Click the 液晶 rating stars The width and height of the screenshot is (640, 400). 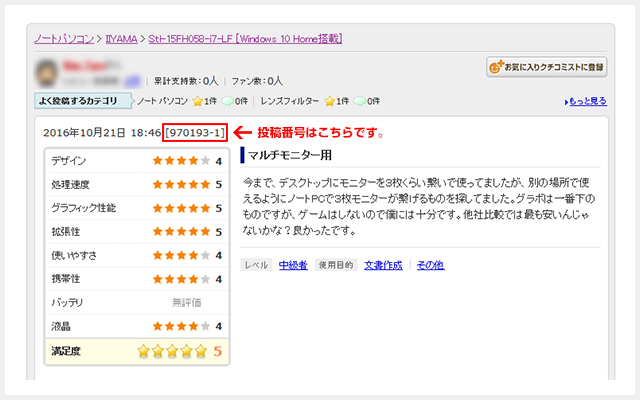(x=181, y=326)
